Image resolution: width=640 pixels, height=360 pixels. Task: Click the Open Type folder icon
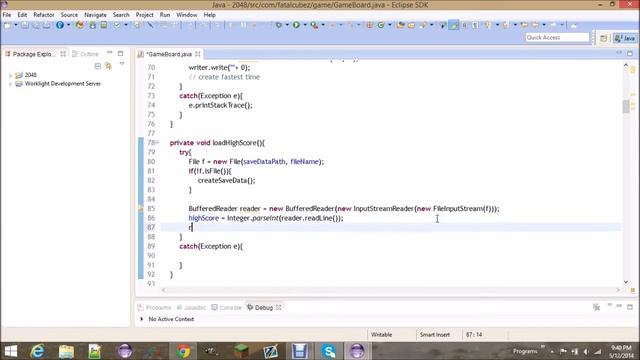tap(400, 25)
